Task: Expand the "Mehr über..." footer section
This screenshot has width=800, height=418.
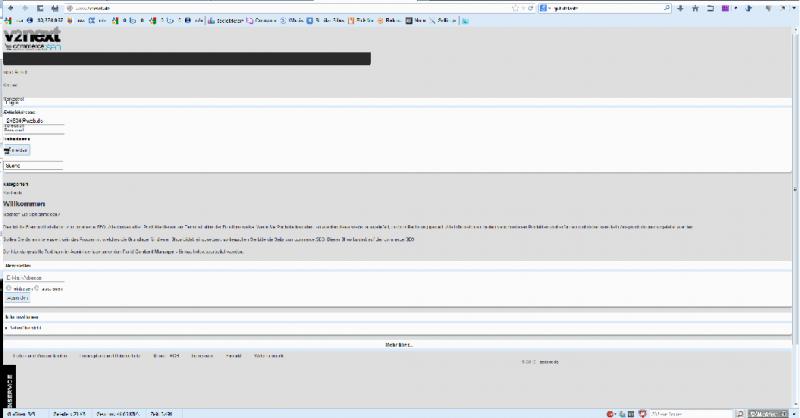Action: click(x=399, y=344)
